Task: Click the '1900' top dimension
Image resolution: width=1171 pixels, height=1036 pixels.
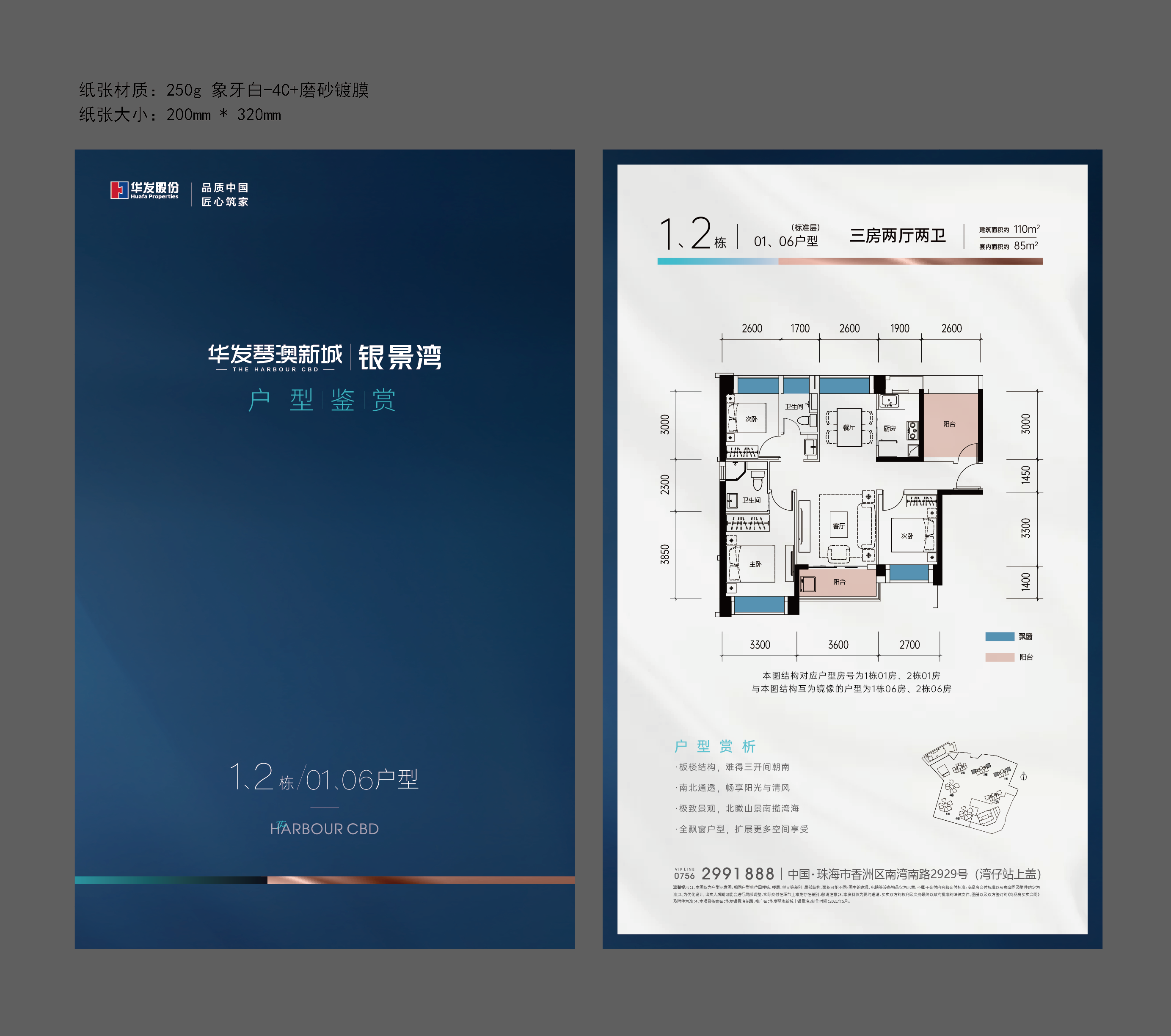Action: pos(899,328)
